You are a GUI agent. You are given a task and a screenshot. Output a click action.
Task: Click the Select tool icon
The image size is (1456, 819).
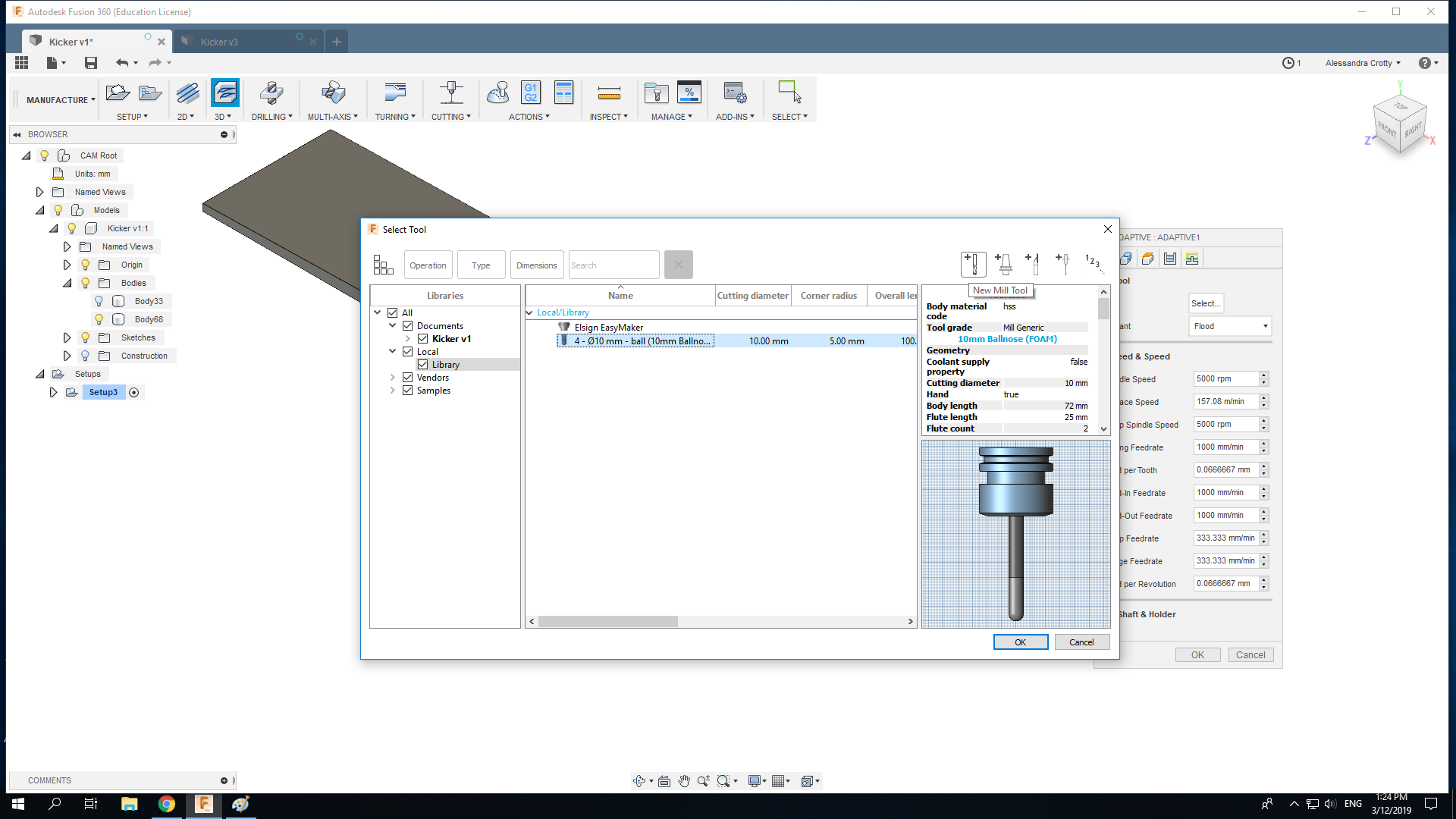tap(789, 93)
